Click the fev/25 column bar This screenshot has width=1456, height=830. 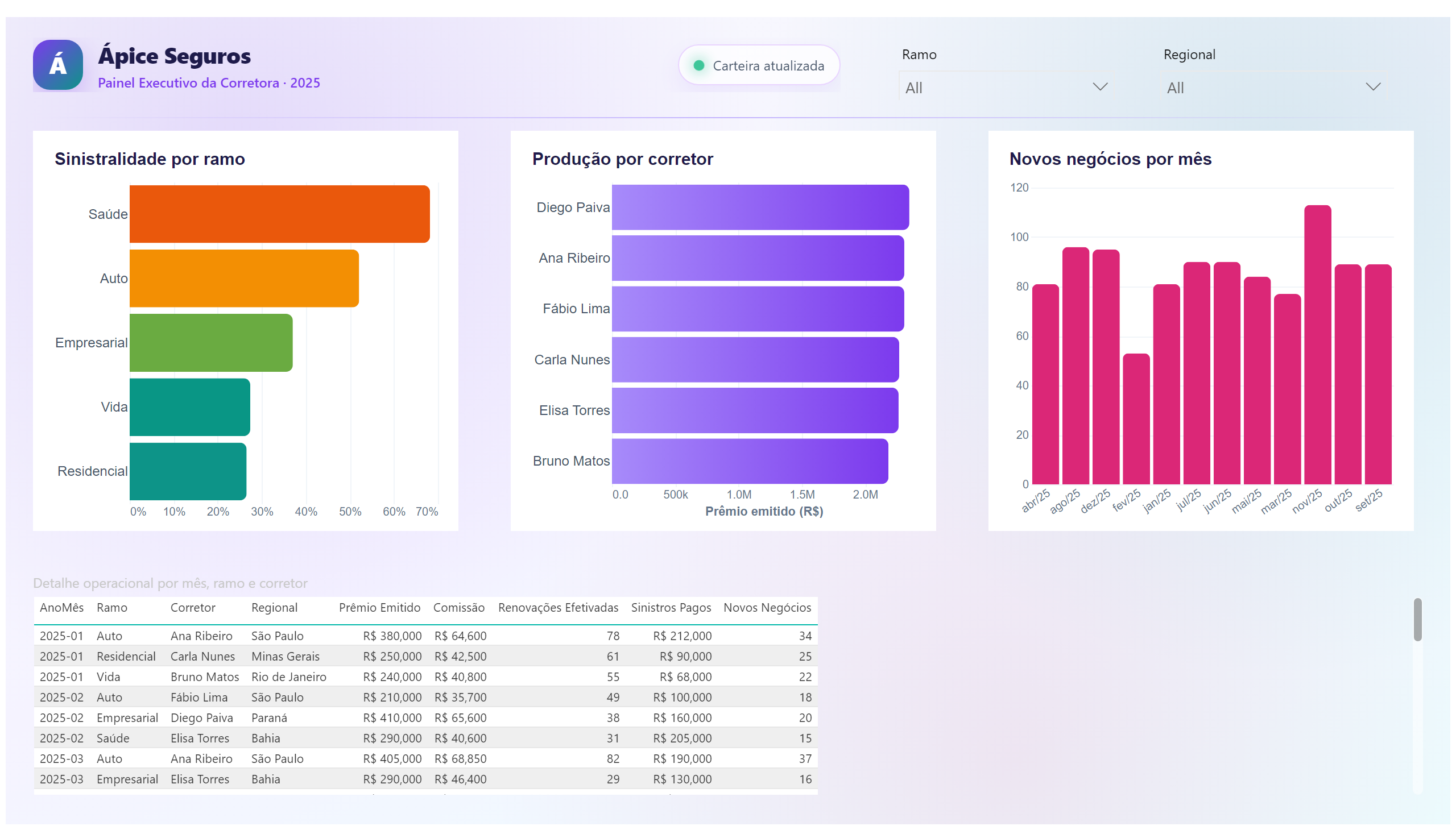1135,419
